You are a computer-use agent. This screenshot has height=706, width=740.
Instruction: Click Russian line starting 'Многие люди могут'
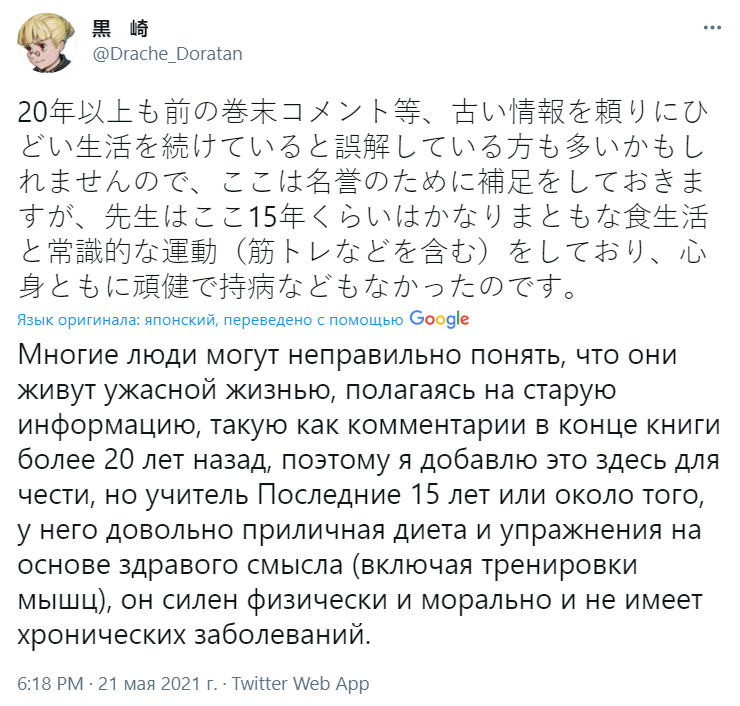tap(347, 355)
